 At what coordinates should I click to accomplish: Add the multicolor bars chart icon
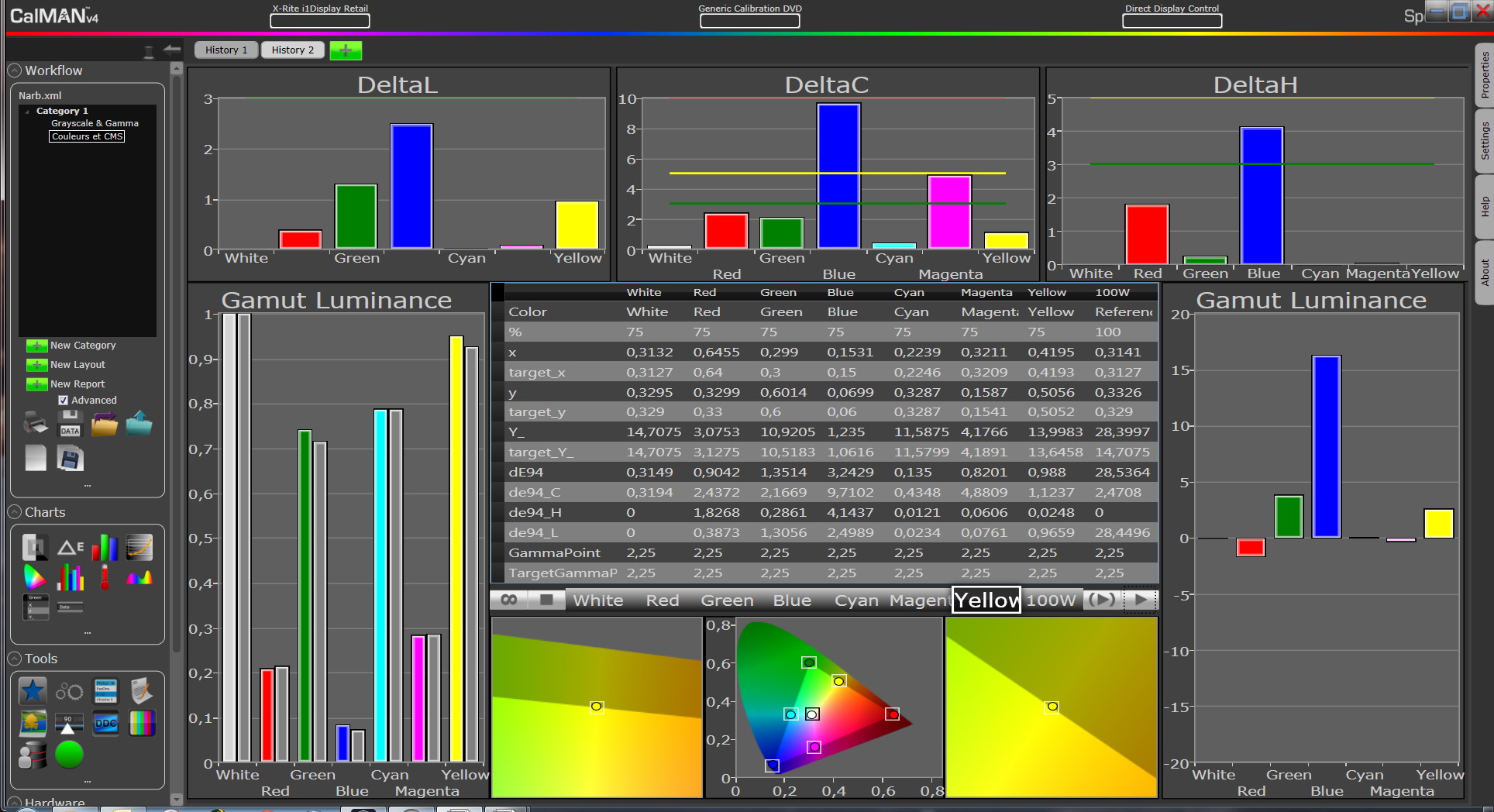71,577
